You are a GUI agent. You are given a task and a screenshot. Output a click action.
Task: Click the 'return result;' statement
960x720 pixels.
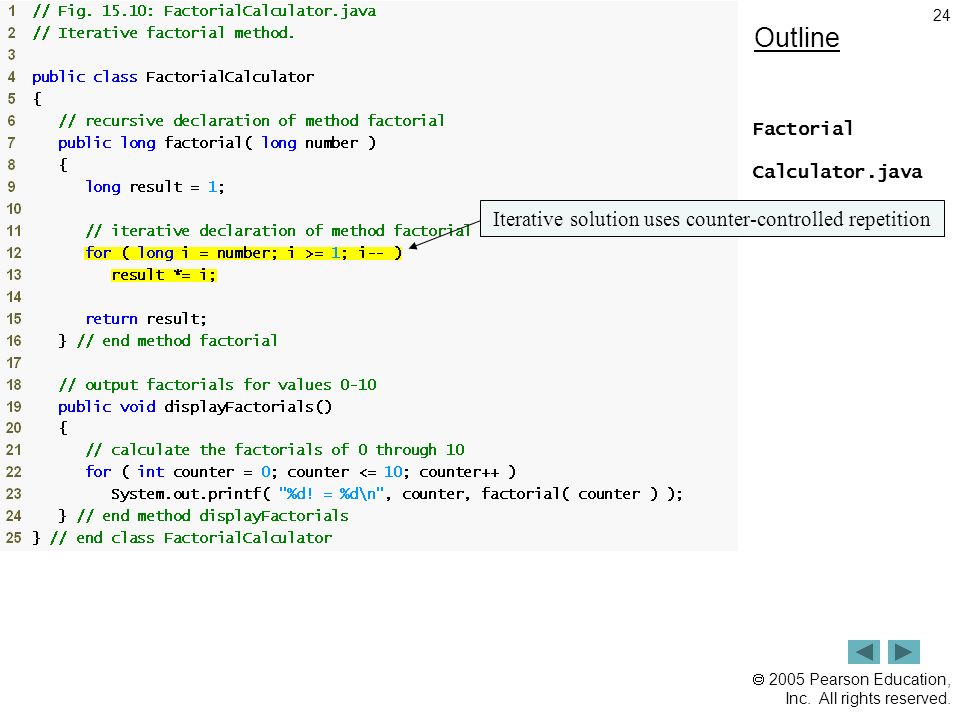tap(146, 319)
